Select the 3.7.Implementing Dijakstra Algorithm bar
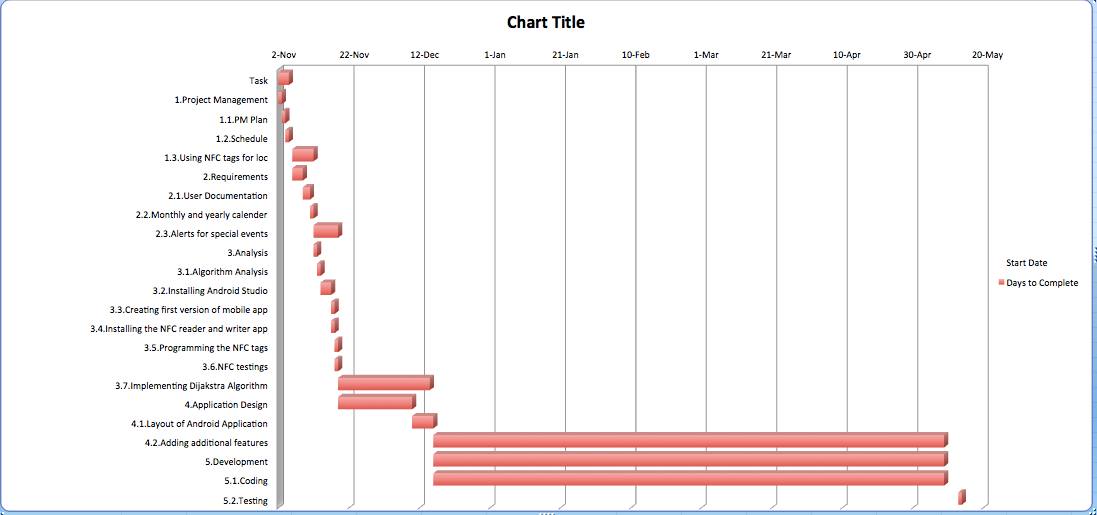This screenshot has height=515, width=1097. click(384, 384)
